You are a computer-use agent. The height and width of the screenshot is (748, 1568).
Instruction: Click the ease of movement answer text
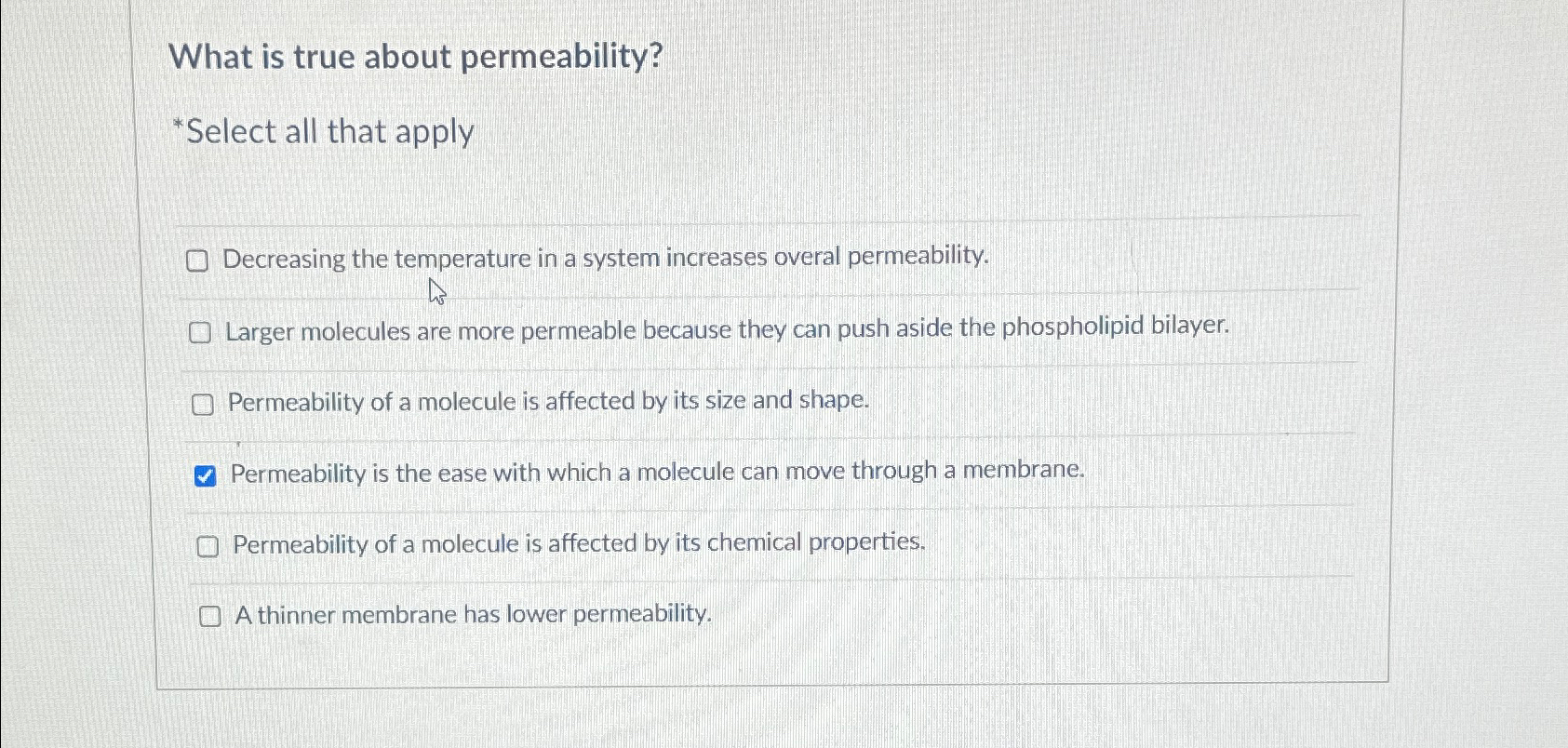pos(656,472)
